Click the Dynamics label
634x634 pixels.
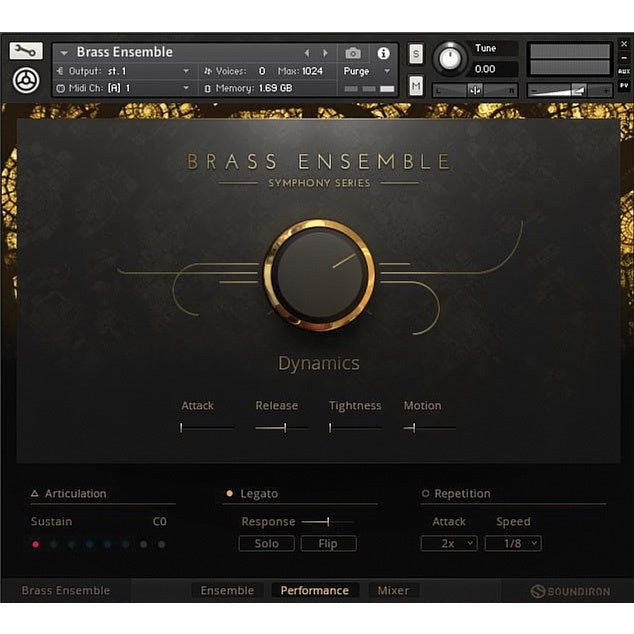tap(319, 363)
